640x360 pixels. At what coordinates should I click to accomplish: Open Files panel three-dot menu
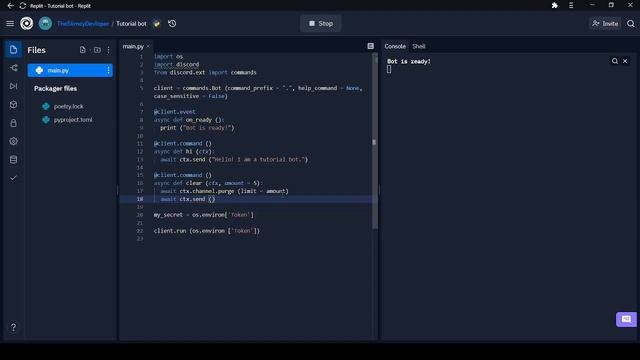108,50
